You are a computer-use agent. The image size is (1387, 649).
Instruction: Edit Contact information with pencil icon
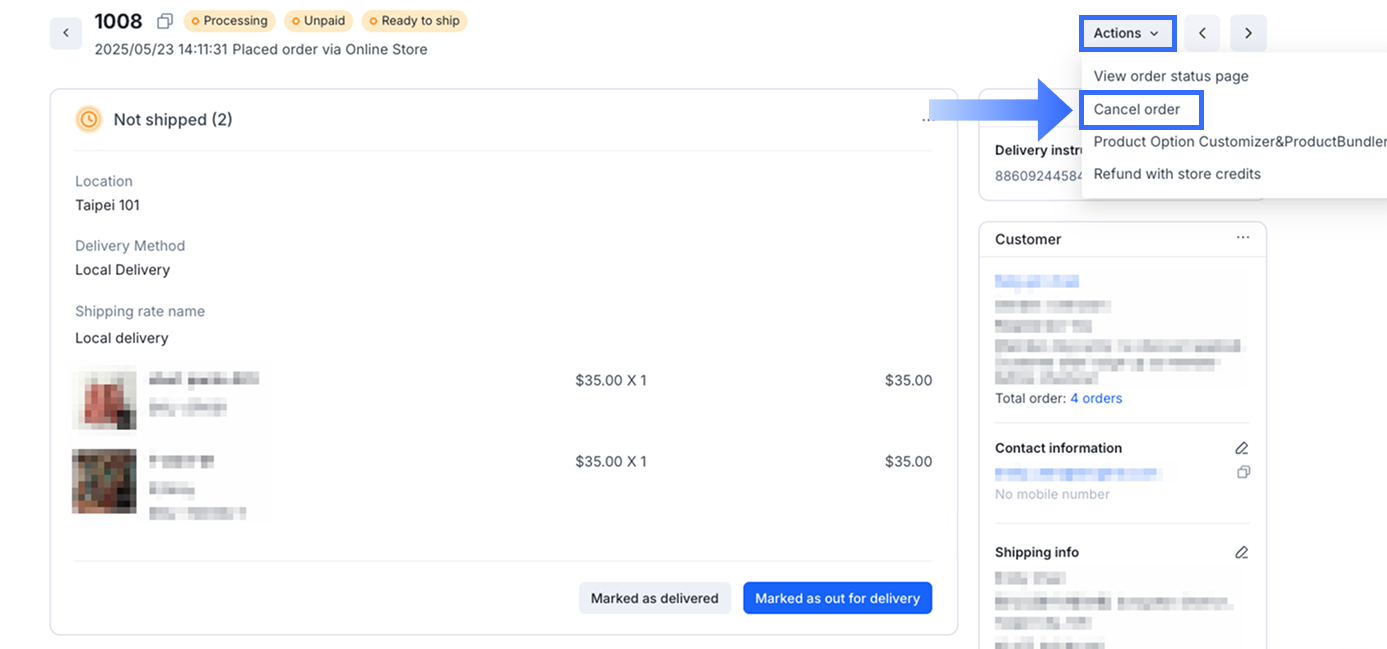1242,448
